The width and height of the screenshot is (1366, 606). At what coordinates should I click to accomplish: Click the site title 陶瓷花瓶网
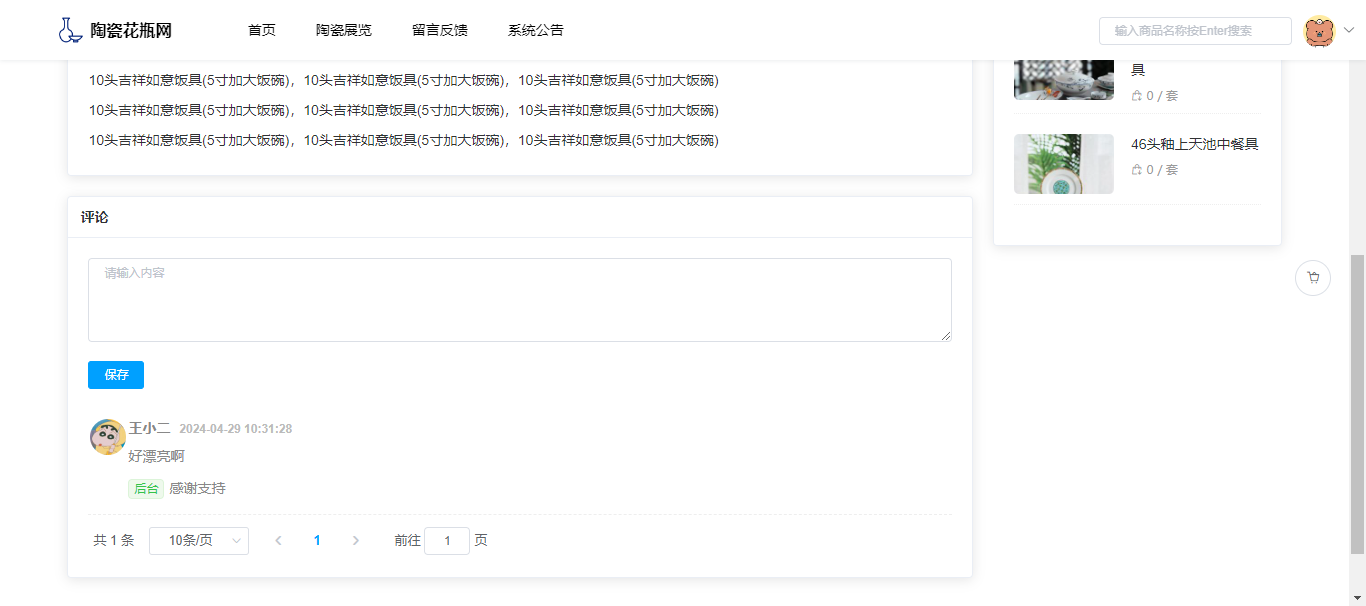pyautogui.click(x=131, y=31)
